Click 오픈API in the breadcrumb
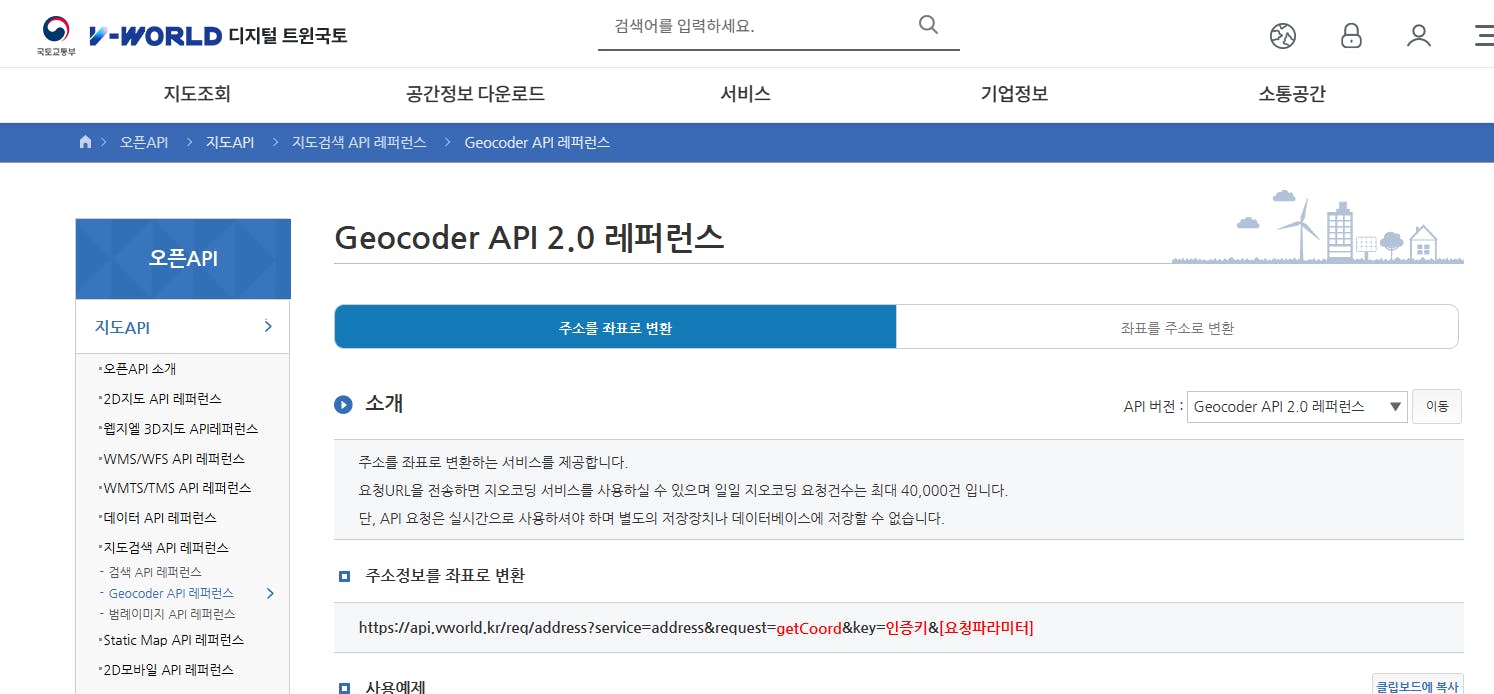Image resolution: width=1494 pixels, height=694 pixels. click(x=144, y=142)
